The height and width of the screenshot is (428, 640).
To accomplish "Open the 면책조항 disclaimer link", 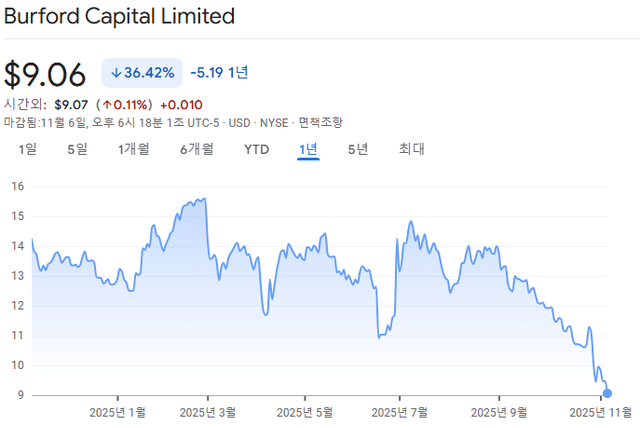I will point(320,122).
